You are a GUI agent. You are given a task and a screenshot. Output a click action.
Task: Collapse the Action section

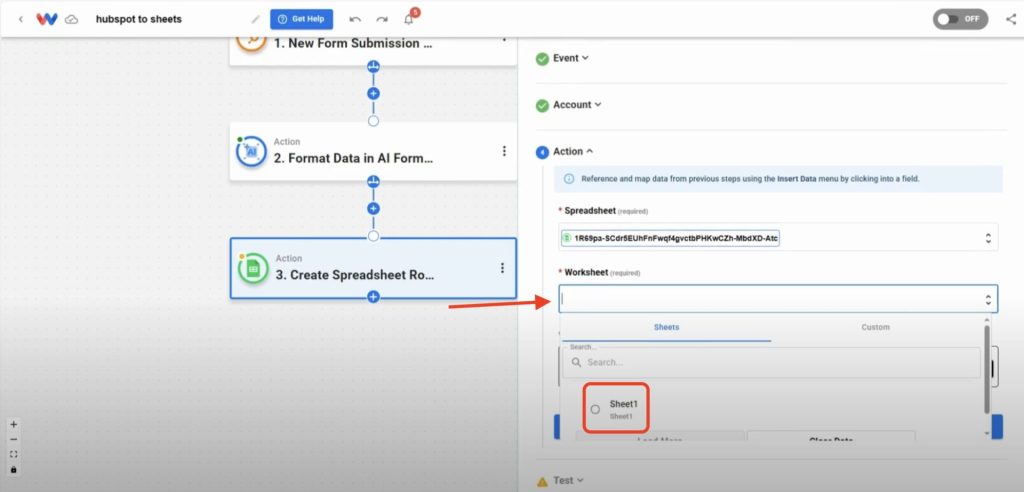(573, 152)
